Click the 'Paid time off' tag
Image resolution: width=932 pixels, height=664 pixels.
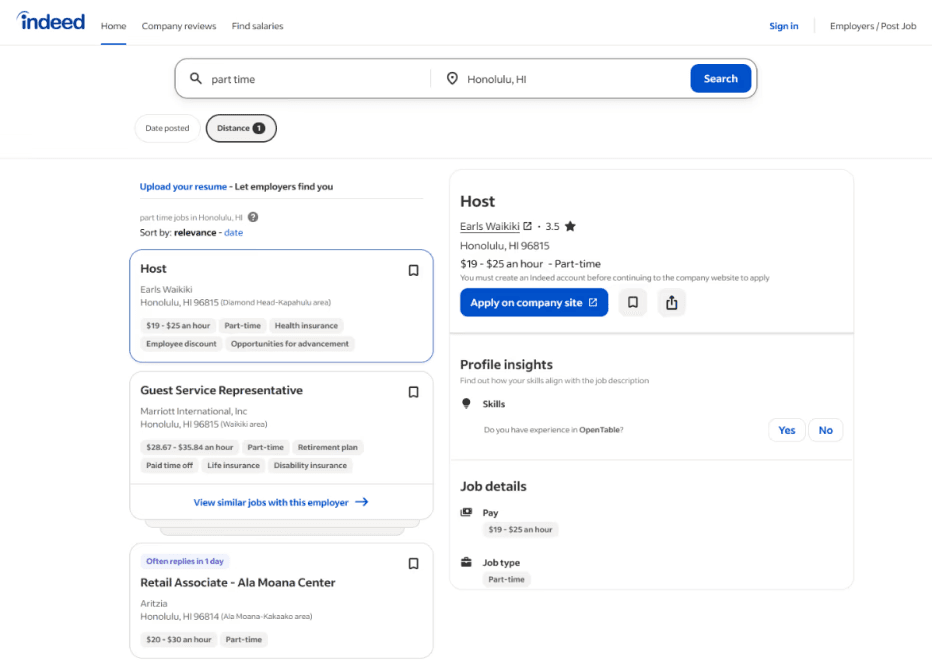point(169,465)
